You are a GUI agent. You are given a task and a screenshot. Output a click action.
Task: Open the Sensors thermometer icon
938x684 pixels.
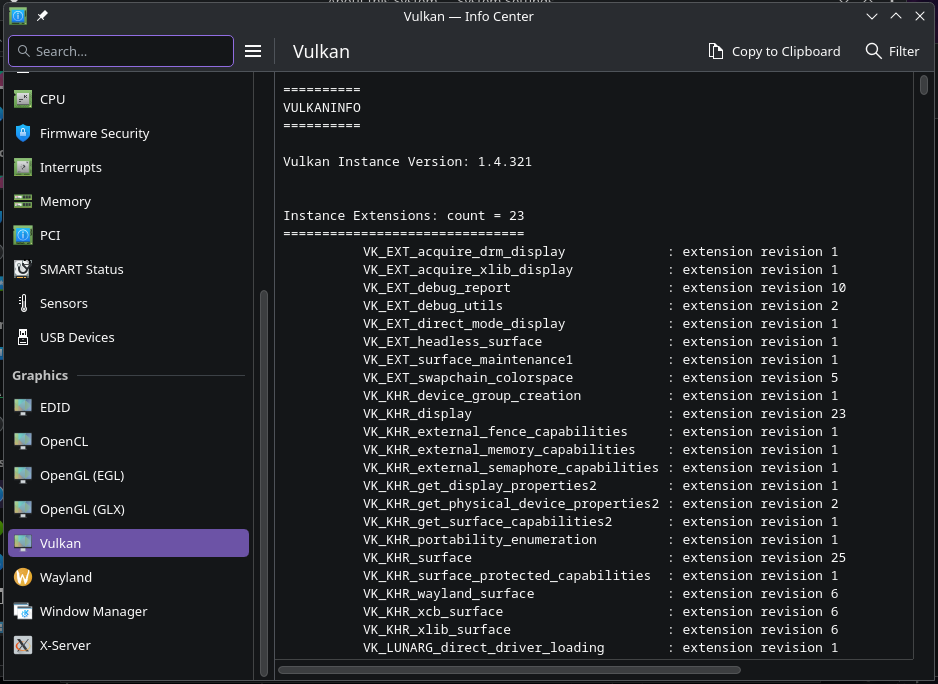click(x=23, y=303)
